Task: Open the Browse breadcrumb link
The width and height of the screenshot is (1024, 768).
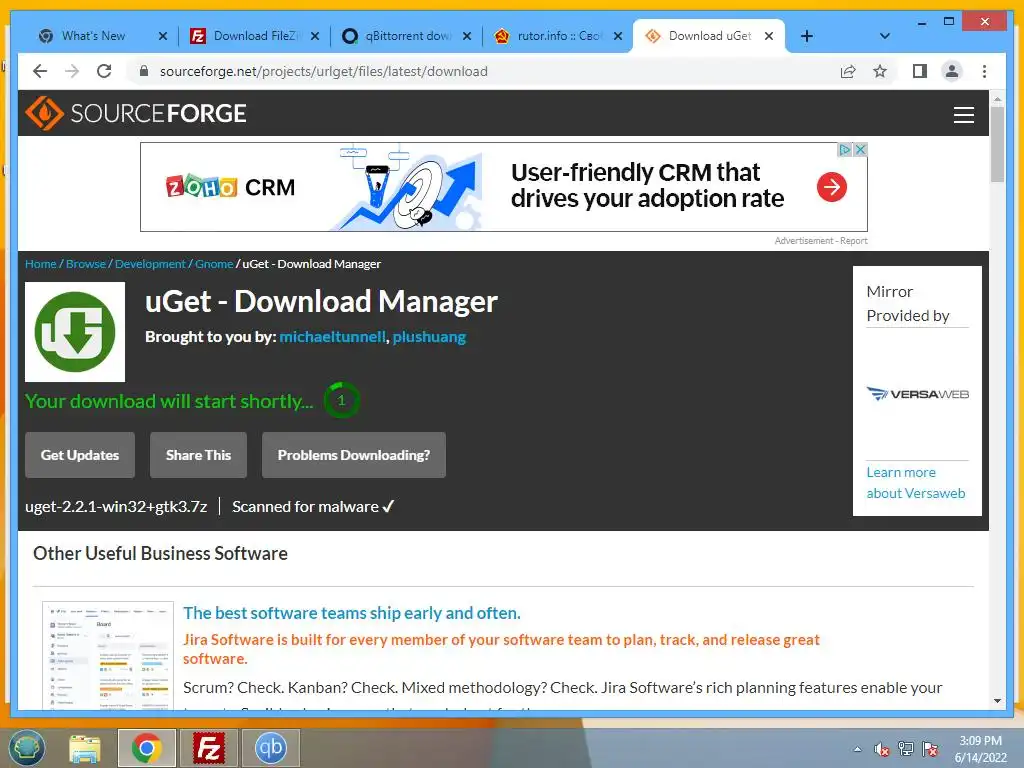Action: point(86,264)
